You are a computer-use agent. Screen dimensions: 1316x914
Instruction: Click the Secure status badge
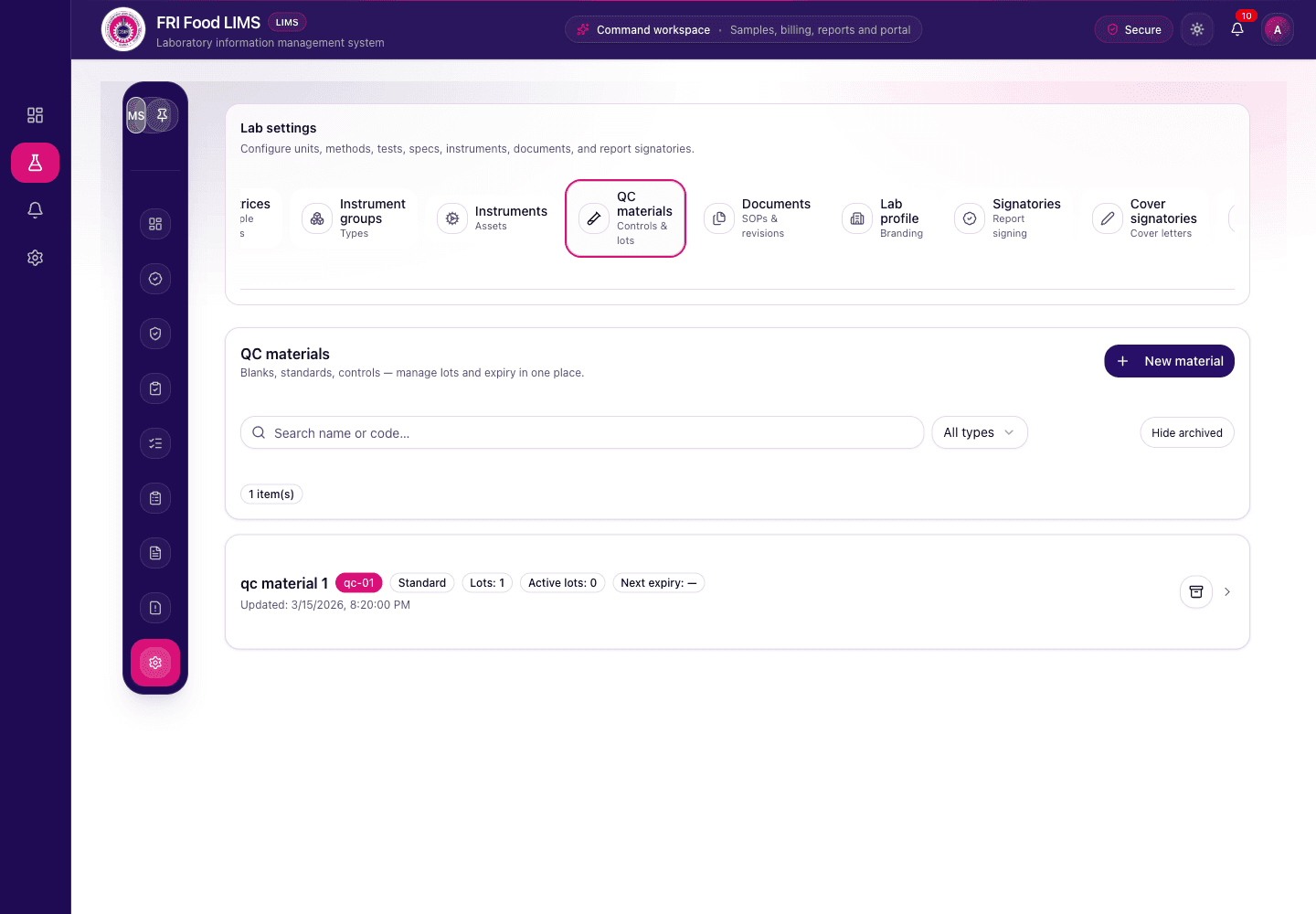click(x=1134, y=29)
